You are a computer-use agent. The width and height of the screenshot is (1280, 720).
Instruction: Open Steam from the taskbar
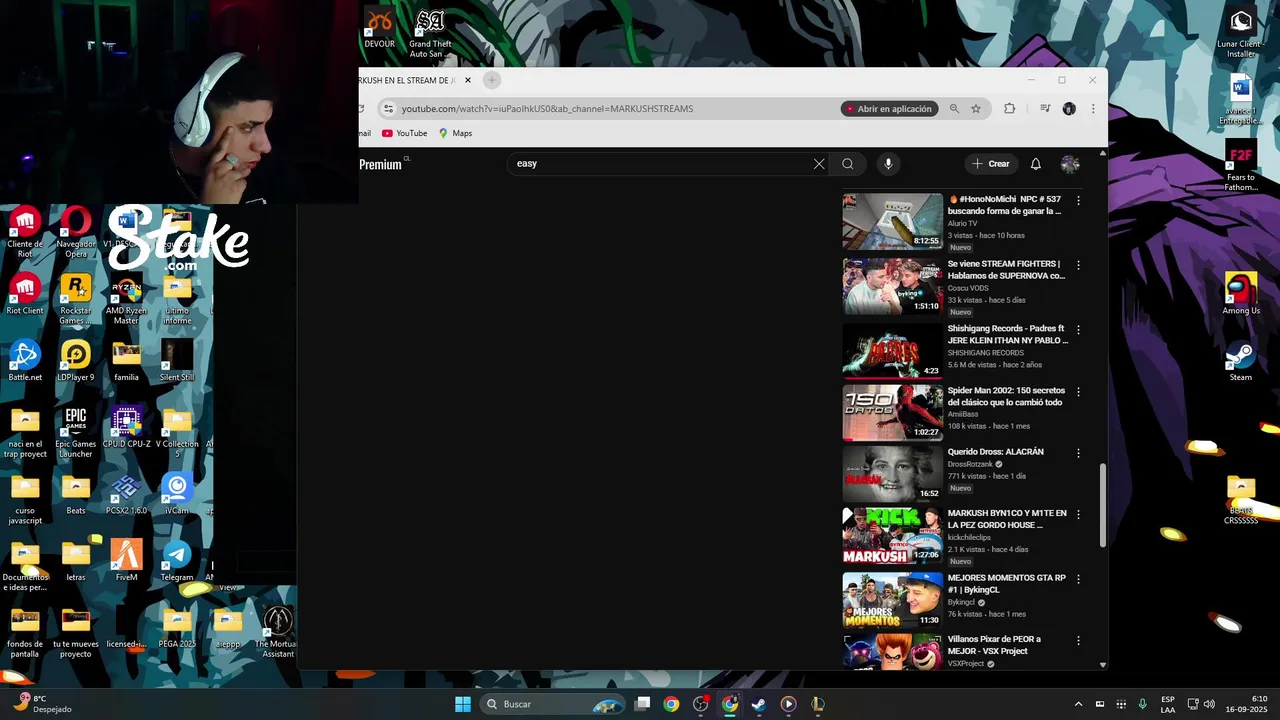click(x=759, y=704)
